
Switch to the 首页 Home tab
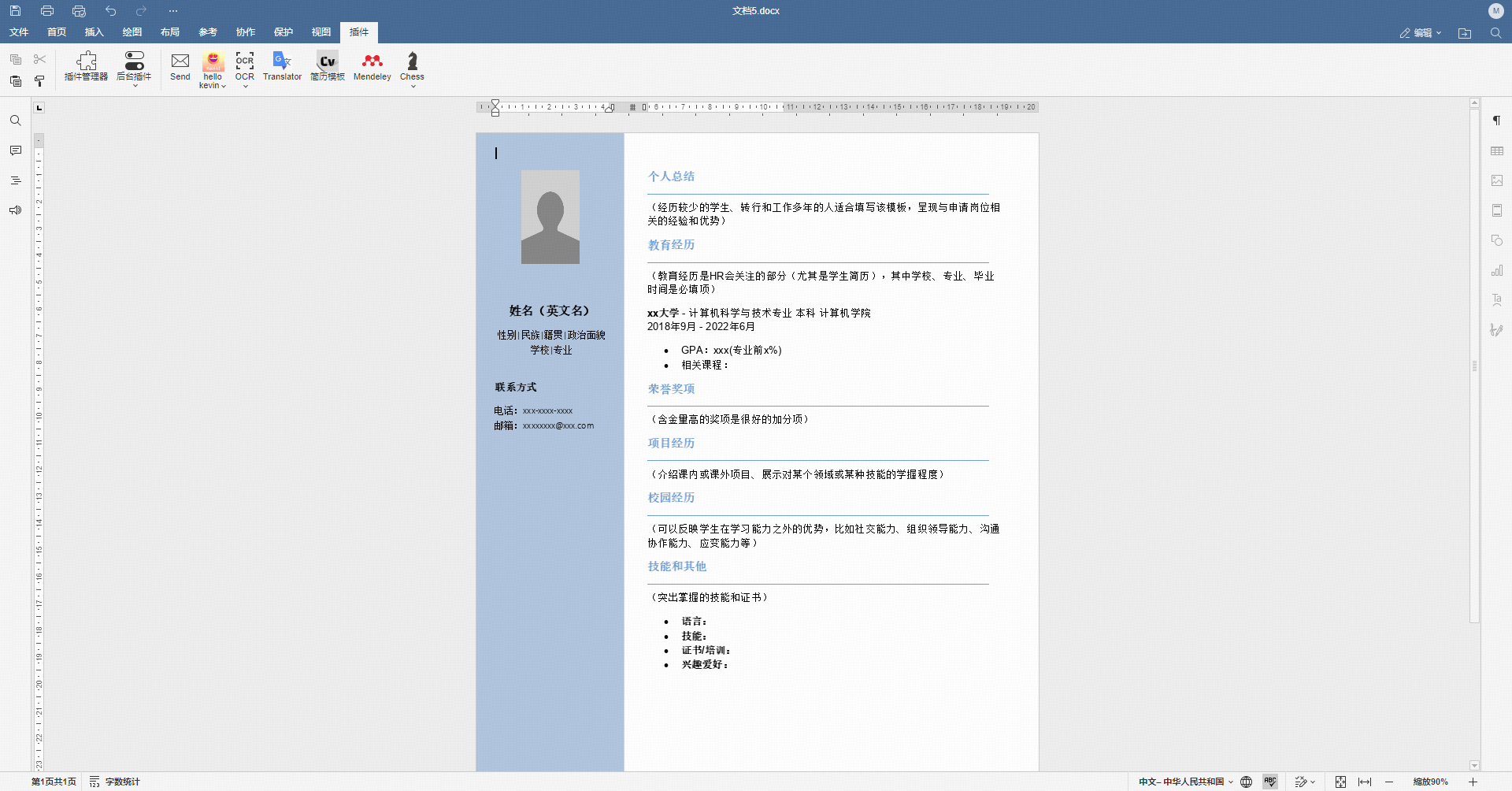57,32
